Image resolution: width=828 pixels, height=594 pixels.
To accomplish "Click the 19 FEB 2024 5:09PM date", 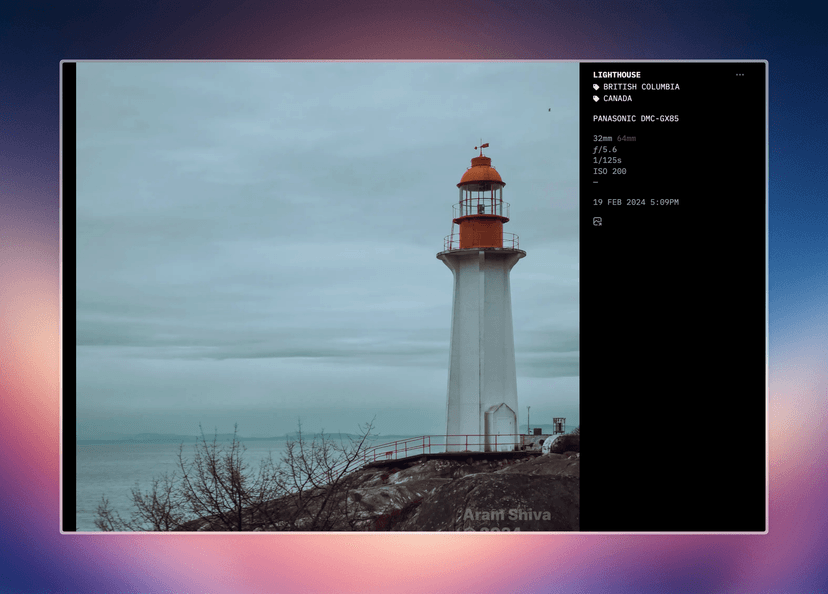I will click(635, 202).
